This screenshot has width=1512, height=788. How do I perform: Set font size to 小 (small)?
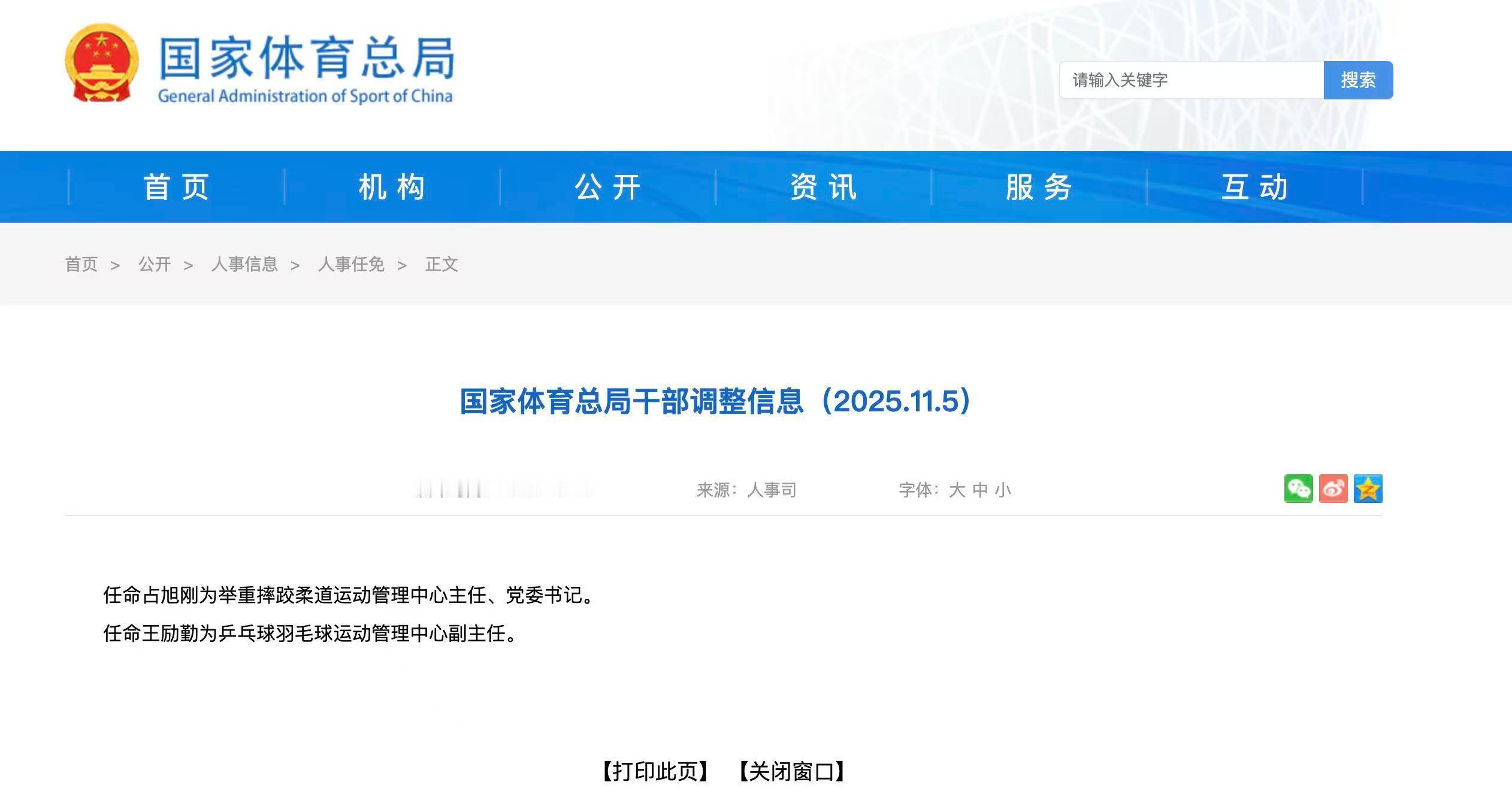point(1003,490)
